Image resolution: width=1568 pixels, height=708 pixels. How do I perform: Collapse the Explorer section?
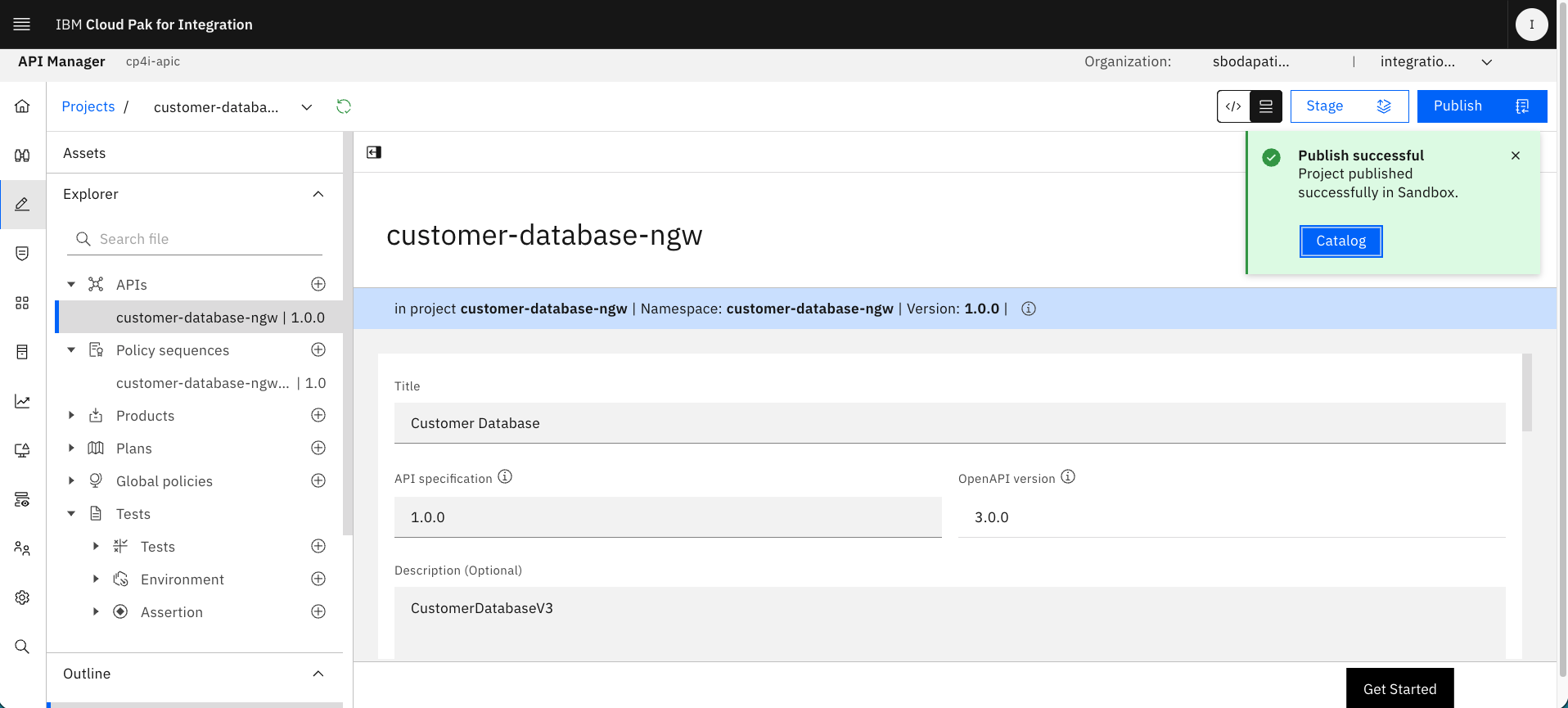click(318, 194)
